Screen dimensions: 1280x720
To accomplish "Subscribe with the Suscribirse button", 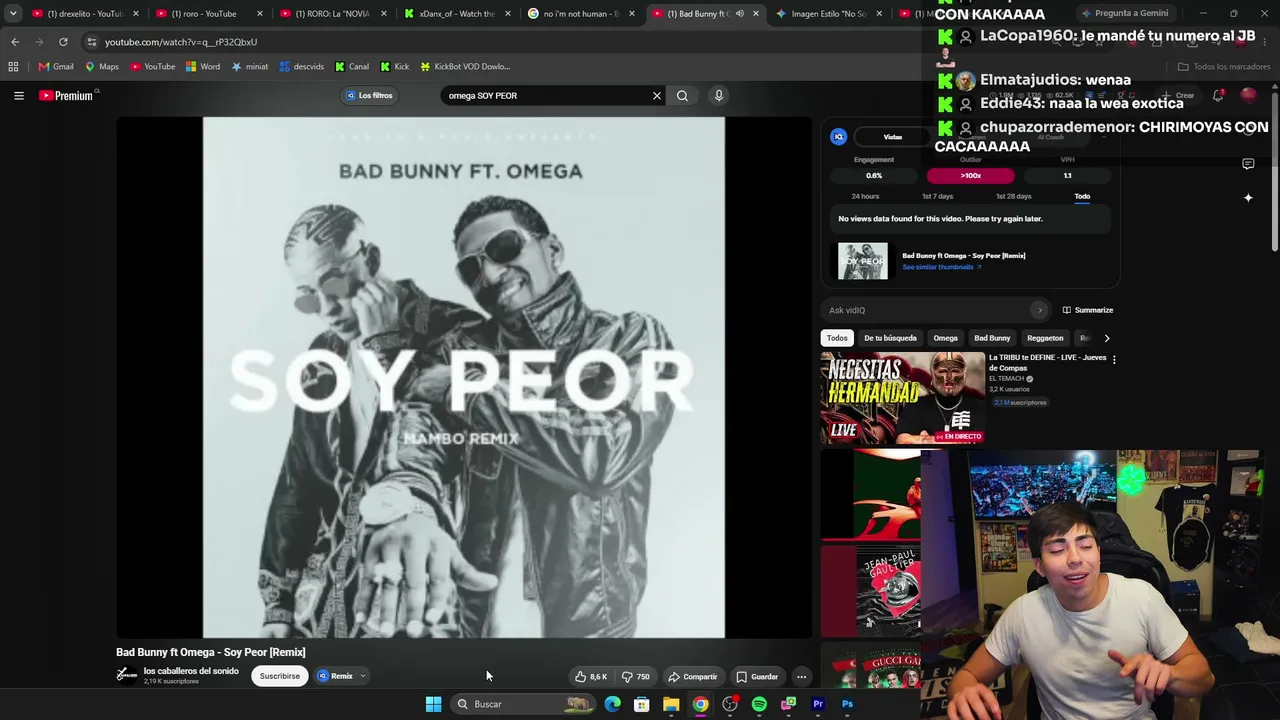I will [x=280, y=676].
